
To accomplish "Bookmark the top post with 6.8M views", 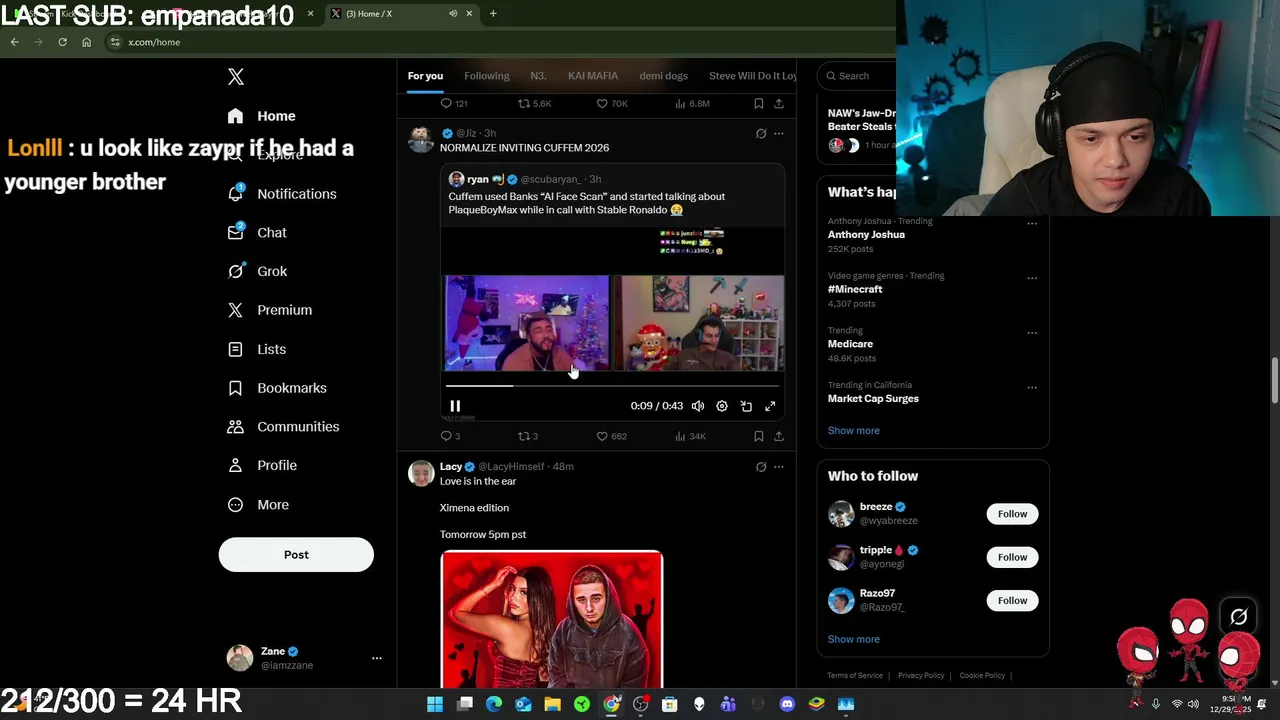I will click(759, 103).
